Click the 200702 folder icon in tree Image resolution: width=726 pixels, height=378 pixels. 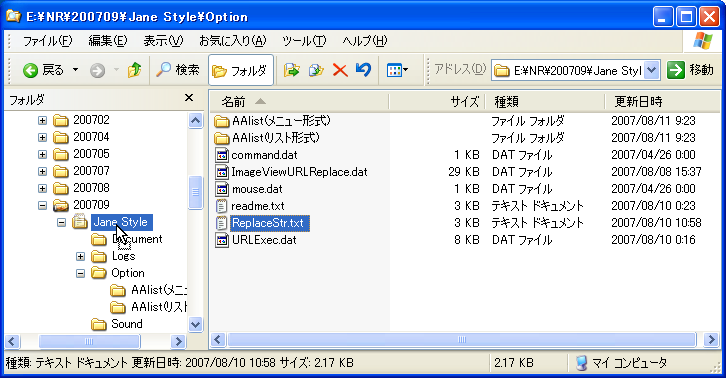61,120
